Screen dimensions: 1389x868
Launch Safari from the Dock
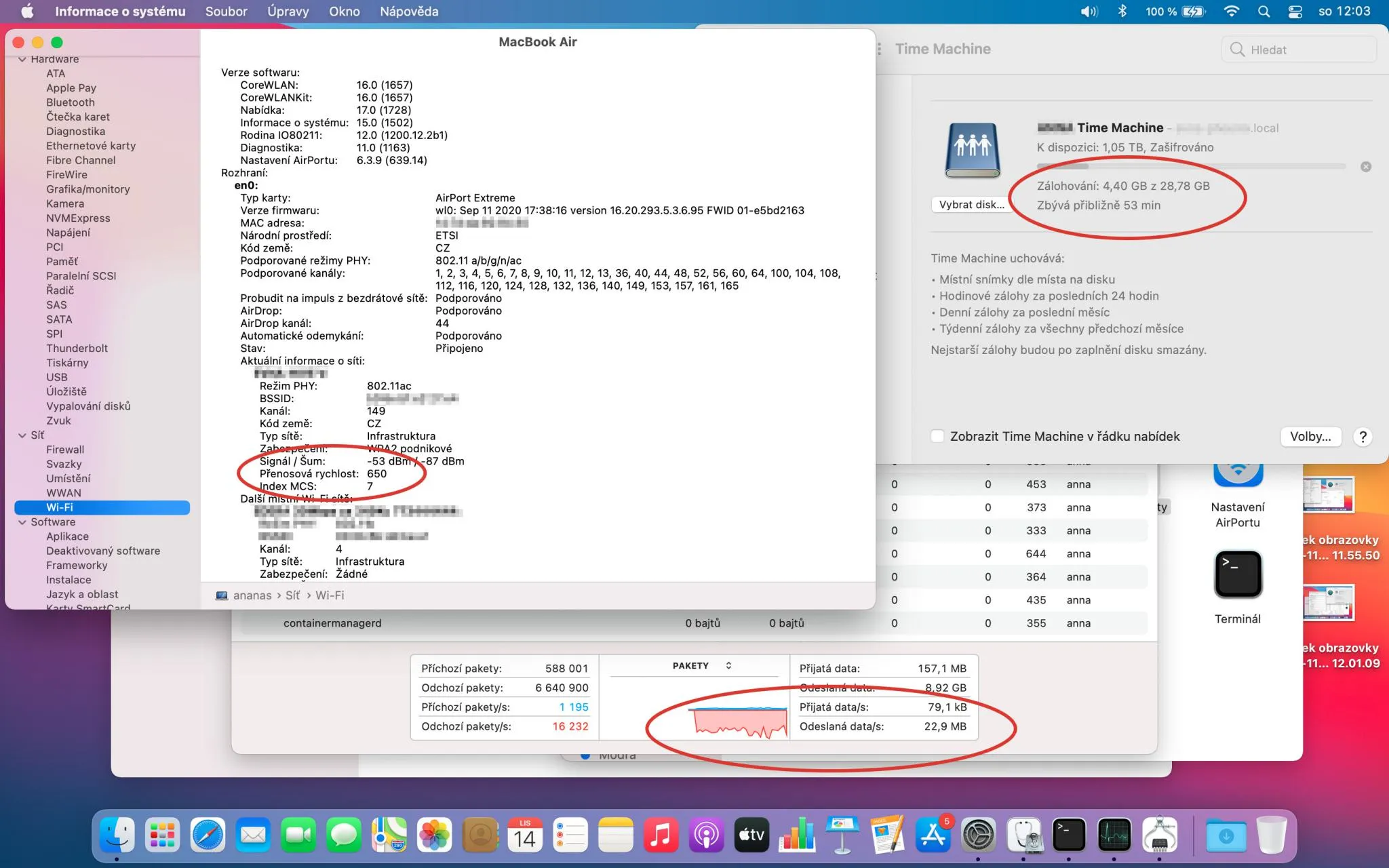click(208, 834)
